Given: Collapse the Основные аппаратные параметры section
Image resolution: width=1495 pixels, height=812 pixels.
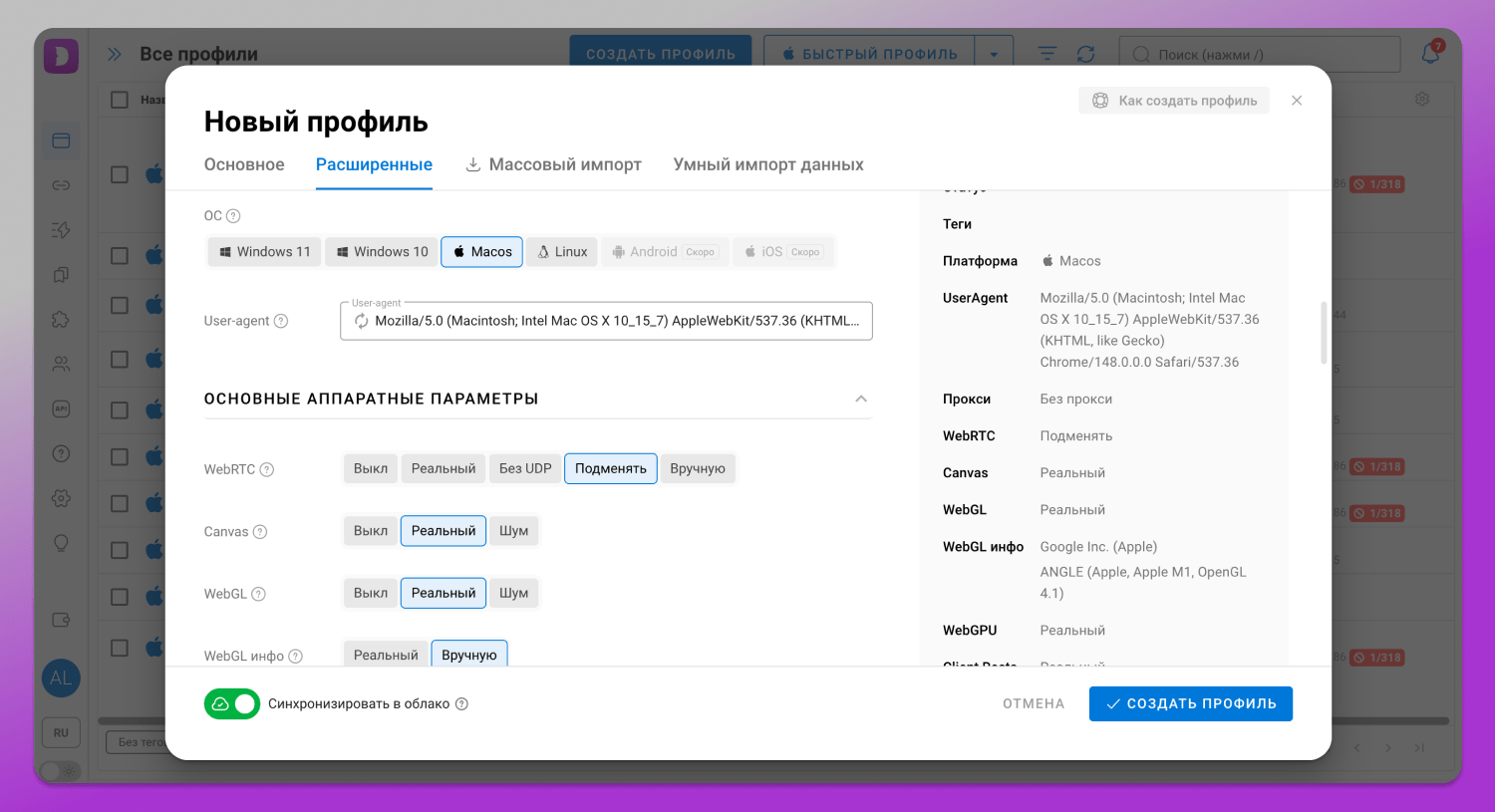Looking at the screenshot, I should pos(861,399).
